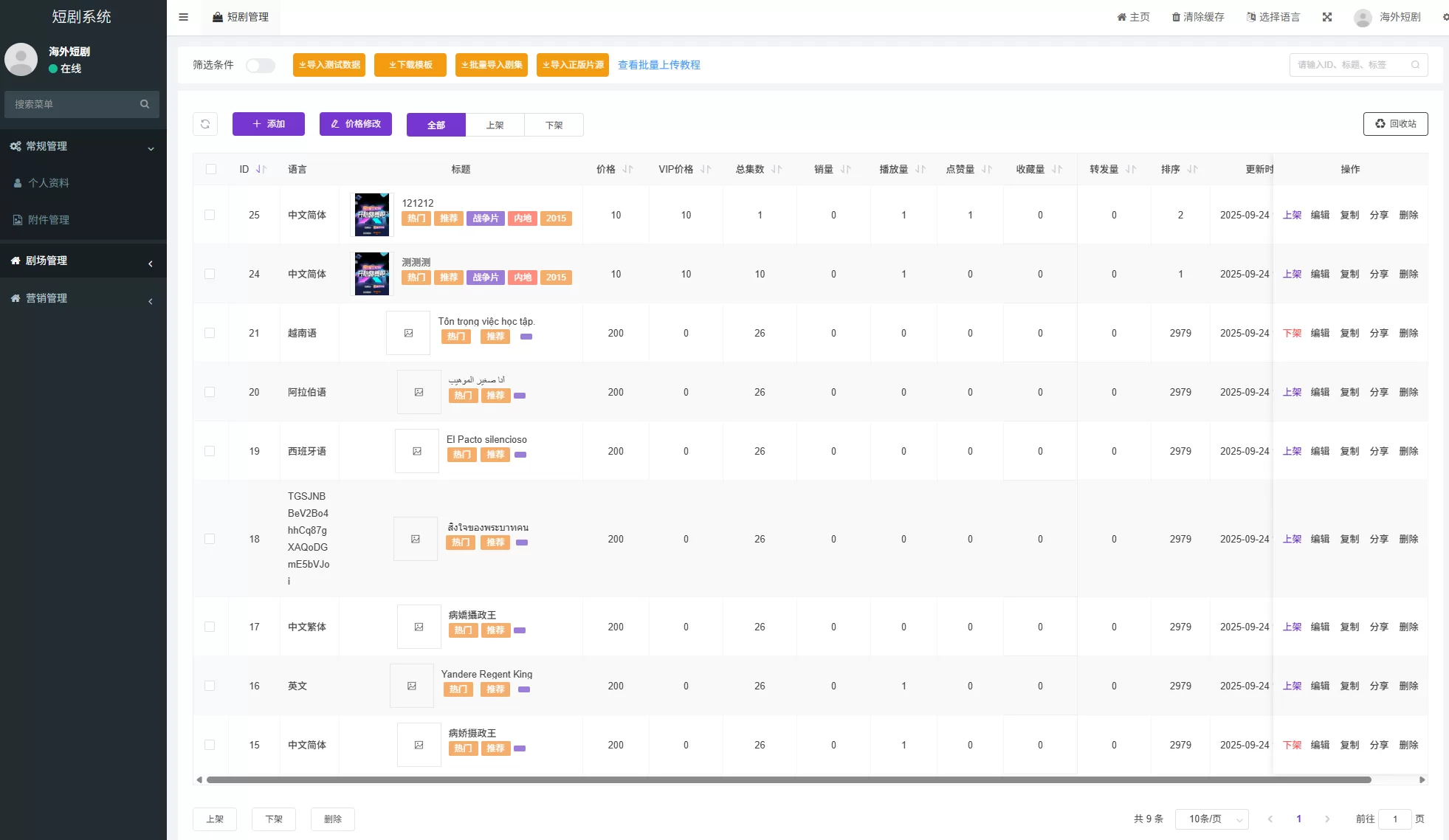Image resolution: width=1449 pixels, height=840 pixels.
Task: Switch to the 下架 filter tab
Action: (x=554, y=125)
